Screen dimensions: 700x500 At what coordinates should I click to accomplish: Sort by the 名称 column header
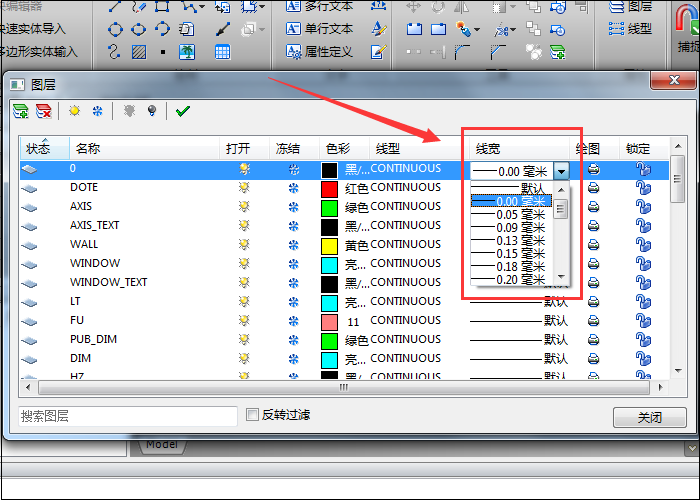point(144,148)
